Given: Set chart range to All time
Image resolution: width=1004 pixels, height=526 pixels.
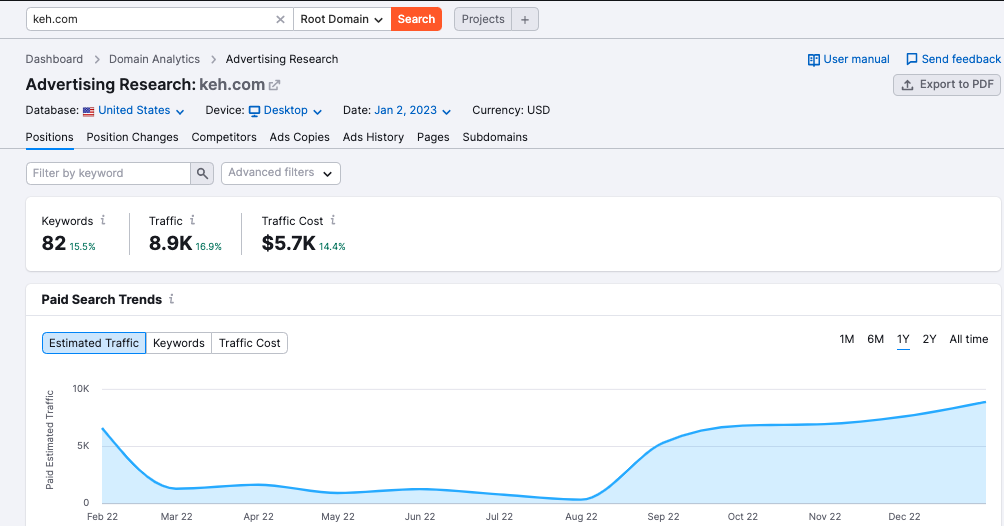Looking at the screenshot, I should [x=968, y=339].
